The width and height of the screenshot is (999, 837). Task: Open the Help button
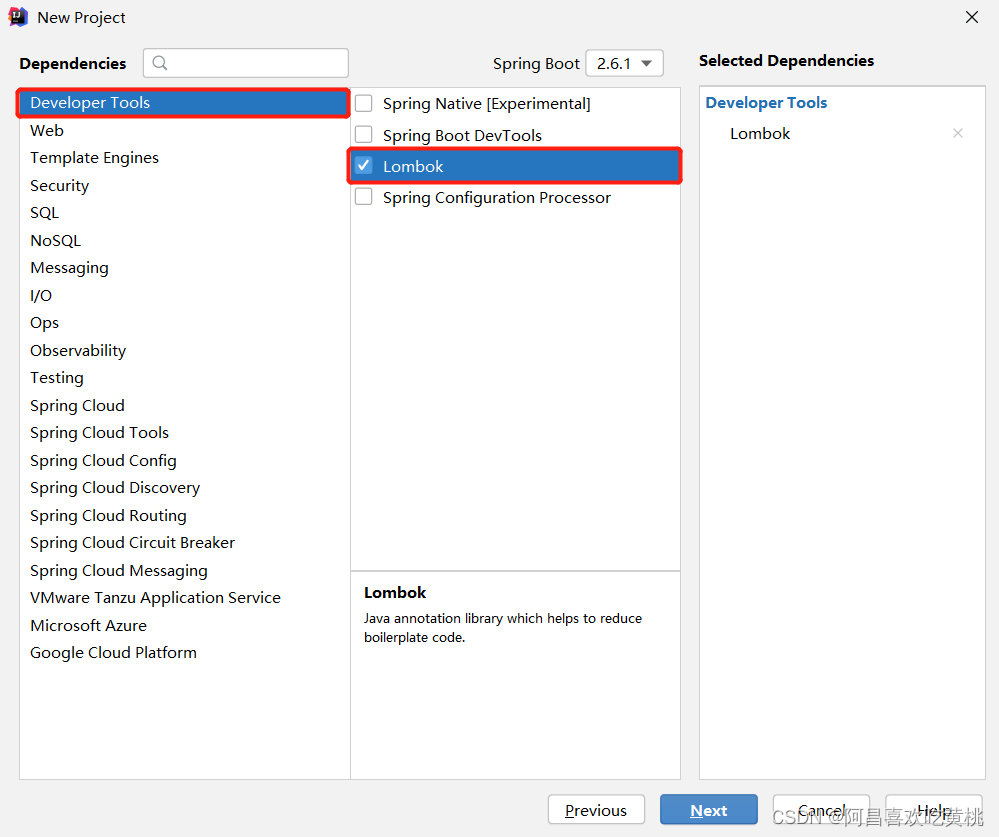pos(933,810)
